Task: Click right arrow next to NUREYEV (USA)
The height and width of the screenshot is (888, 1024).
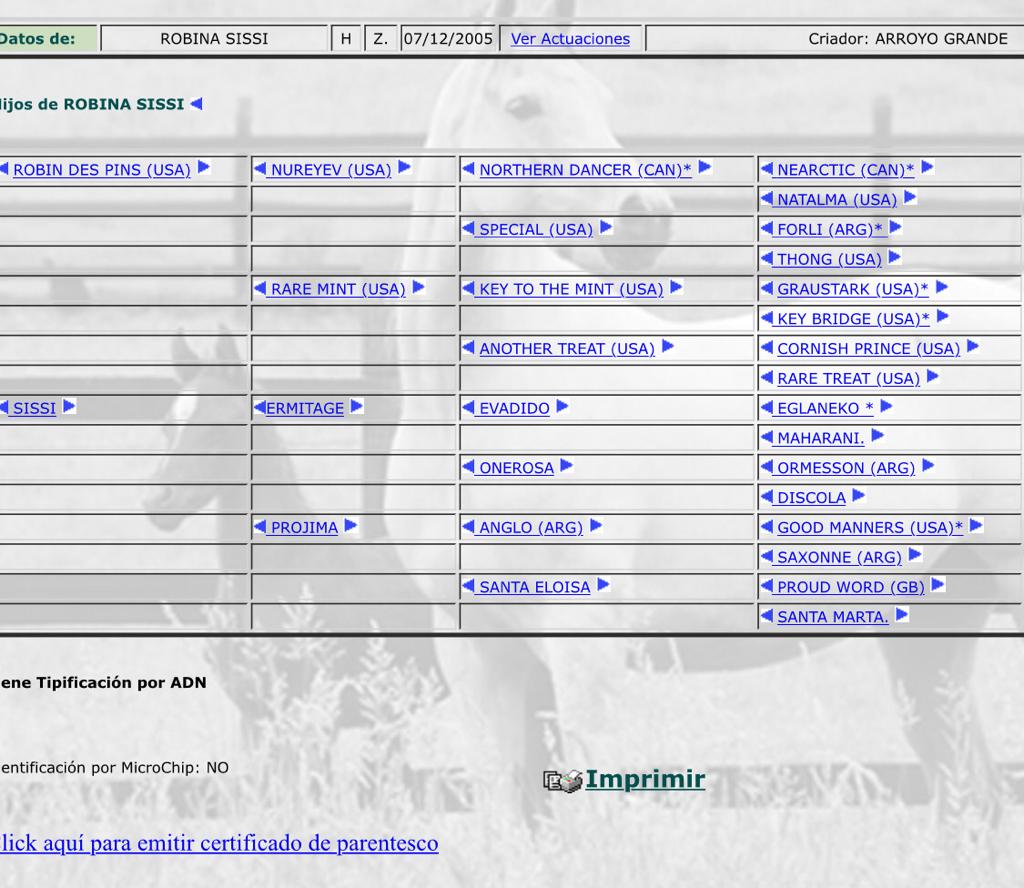Action: pos(404,168)
